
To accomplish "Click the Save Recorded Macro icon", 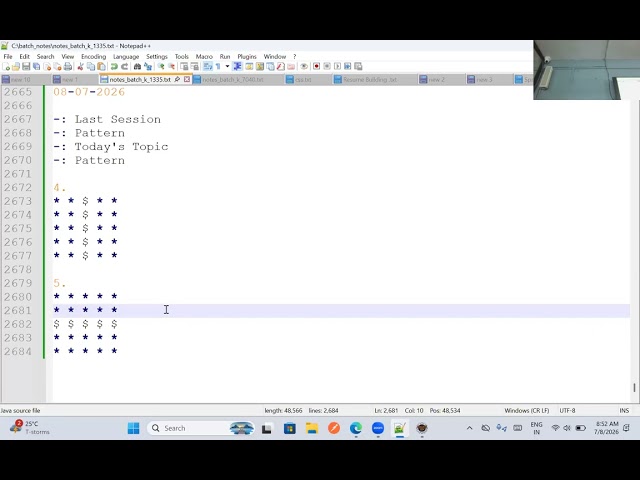I will tap(358, 66).
